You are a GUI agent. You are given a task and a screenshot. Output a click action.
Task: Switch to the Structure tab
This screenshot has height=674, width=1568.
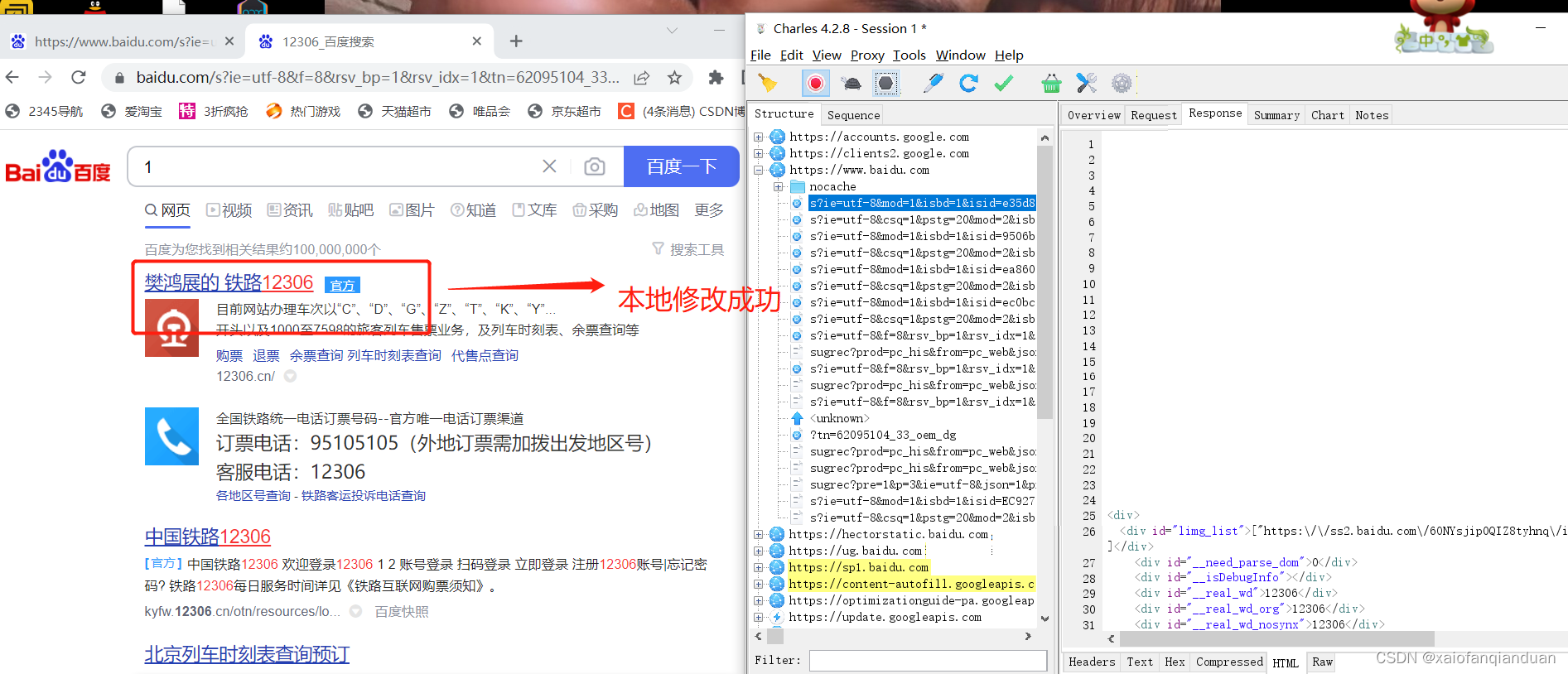pyautogui.click(x=784, y=114)
